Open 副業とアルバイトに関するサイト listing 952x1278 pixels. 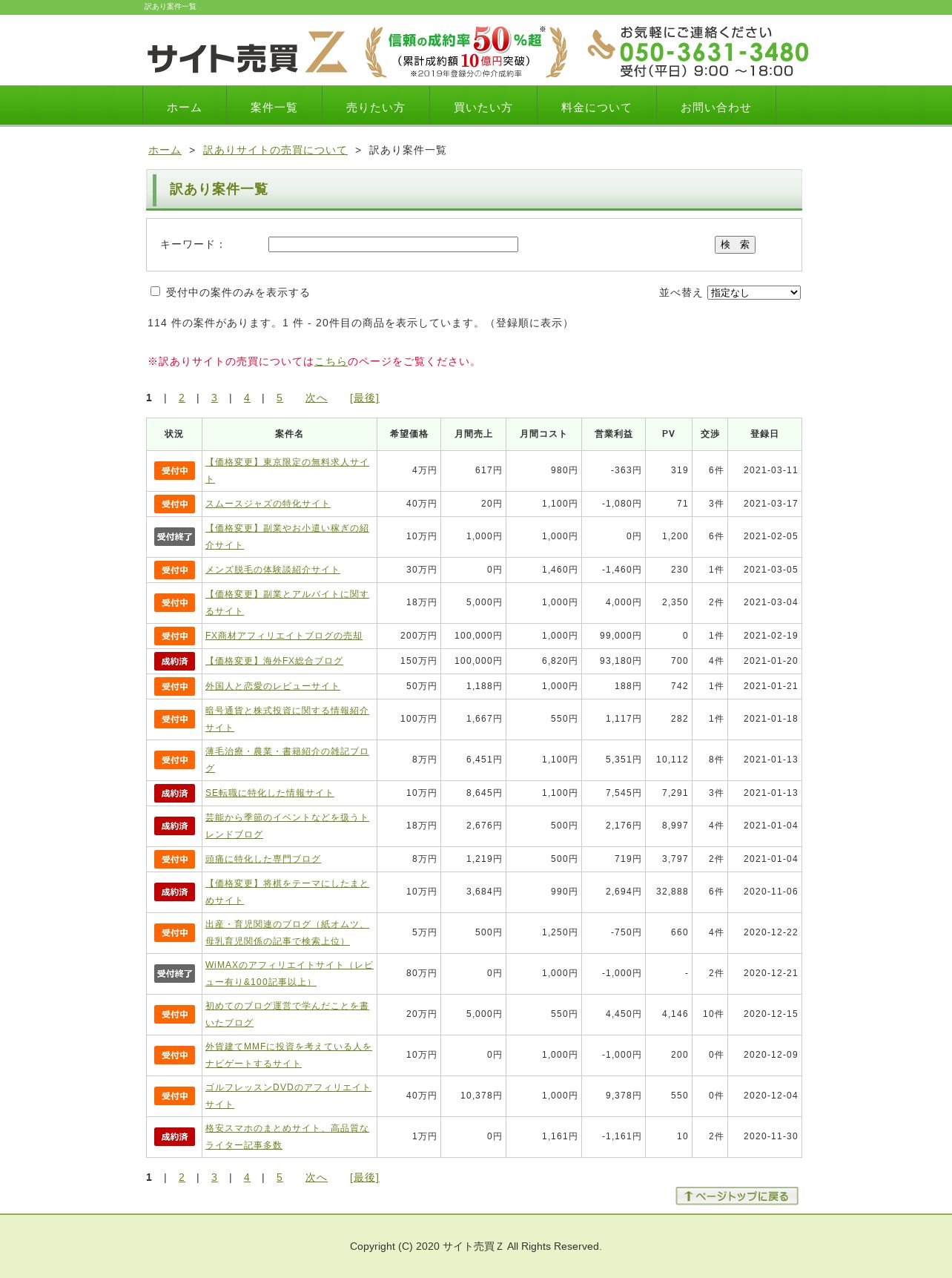[x=287, y=603]
